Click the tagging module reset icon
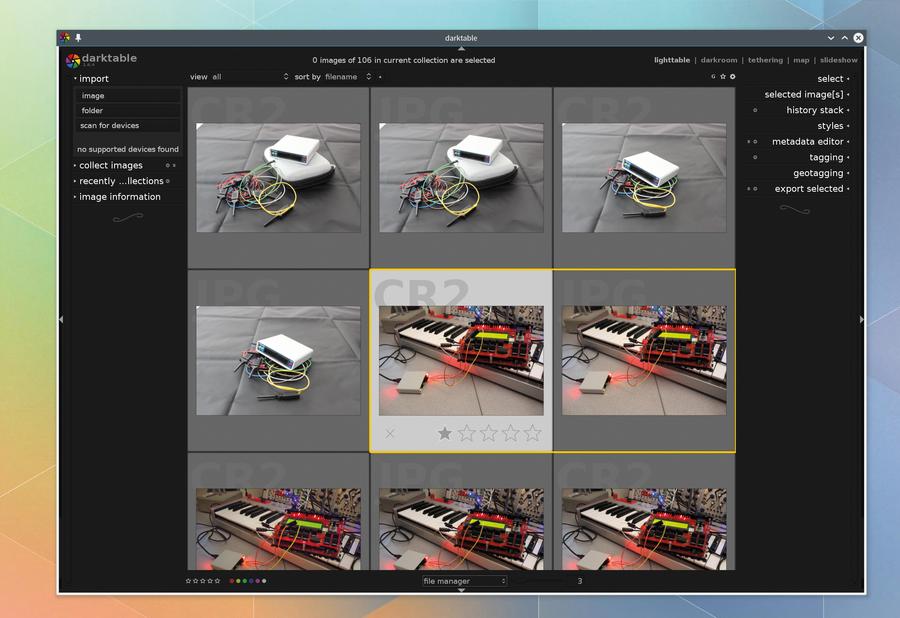 pyautogui.click(x=755, y=157)
